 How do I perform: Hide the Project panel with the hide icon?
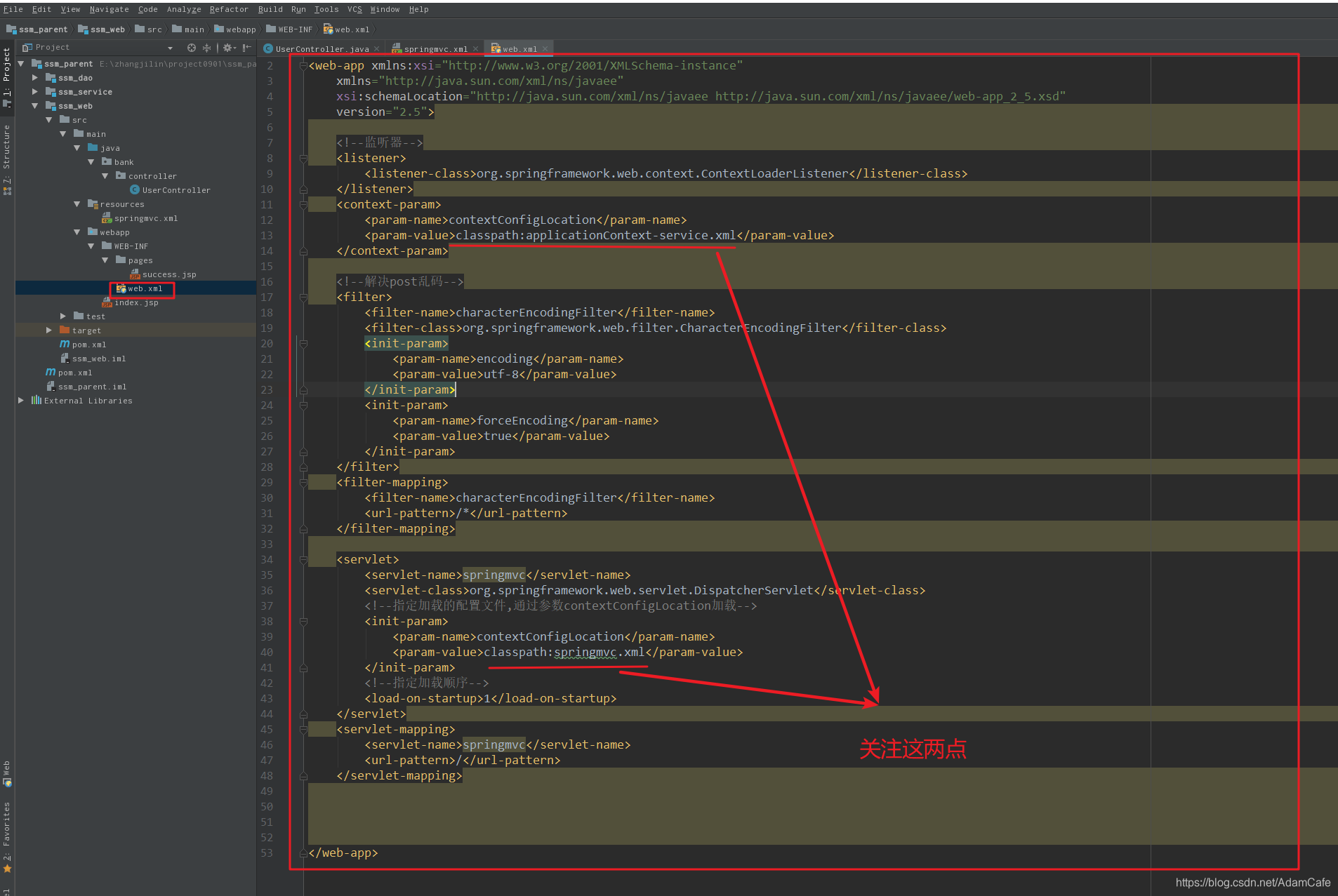pos(246,48)
